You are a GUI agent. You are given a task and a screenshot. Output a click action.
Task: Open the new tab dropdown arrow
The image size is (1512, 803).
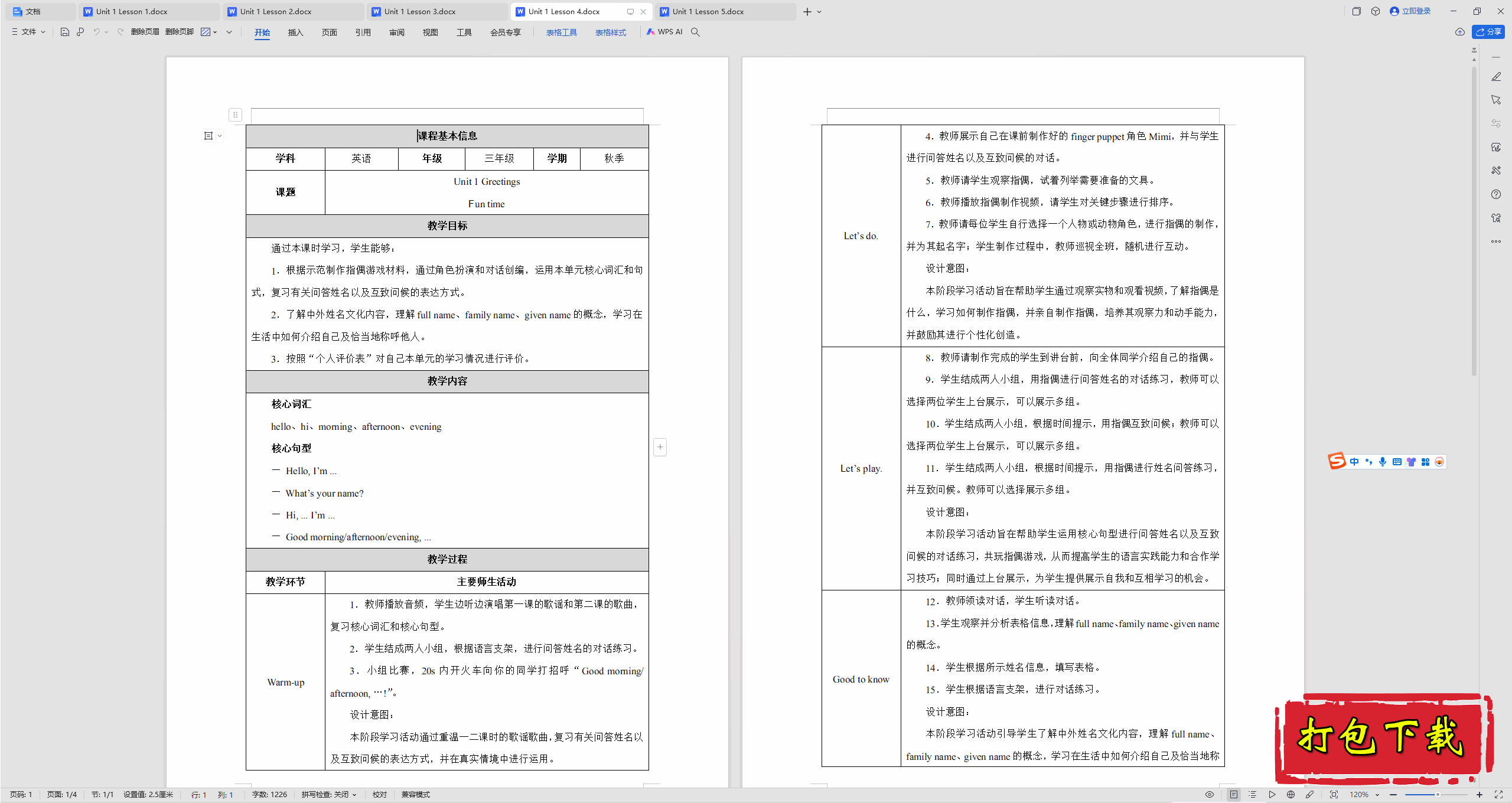[819, 12]
